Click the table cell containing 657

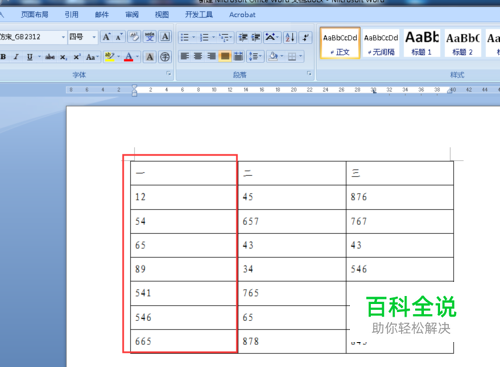pos(292,221)
